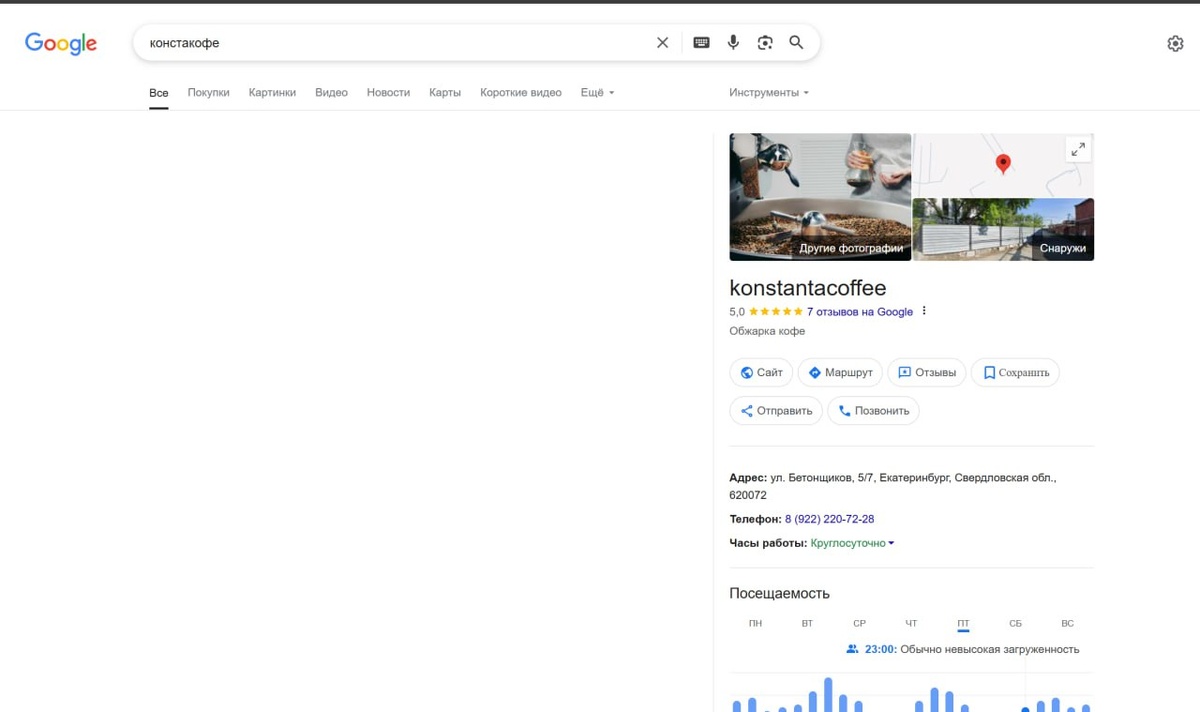Clear the search query with X icon

coord(662,43)
